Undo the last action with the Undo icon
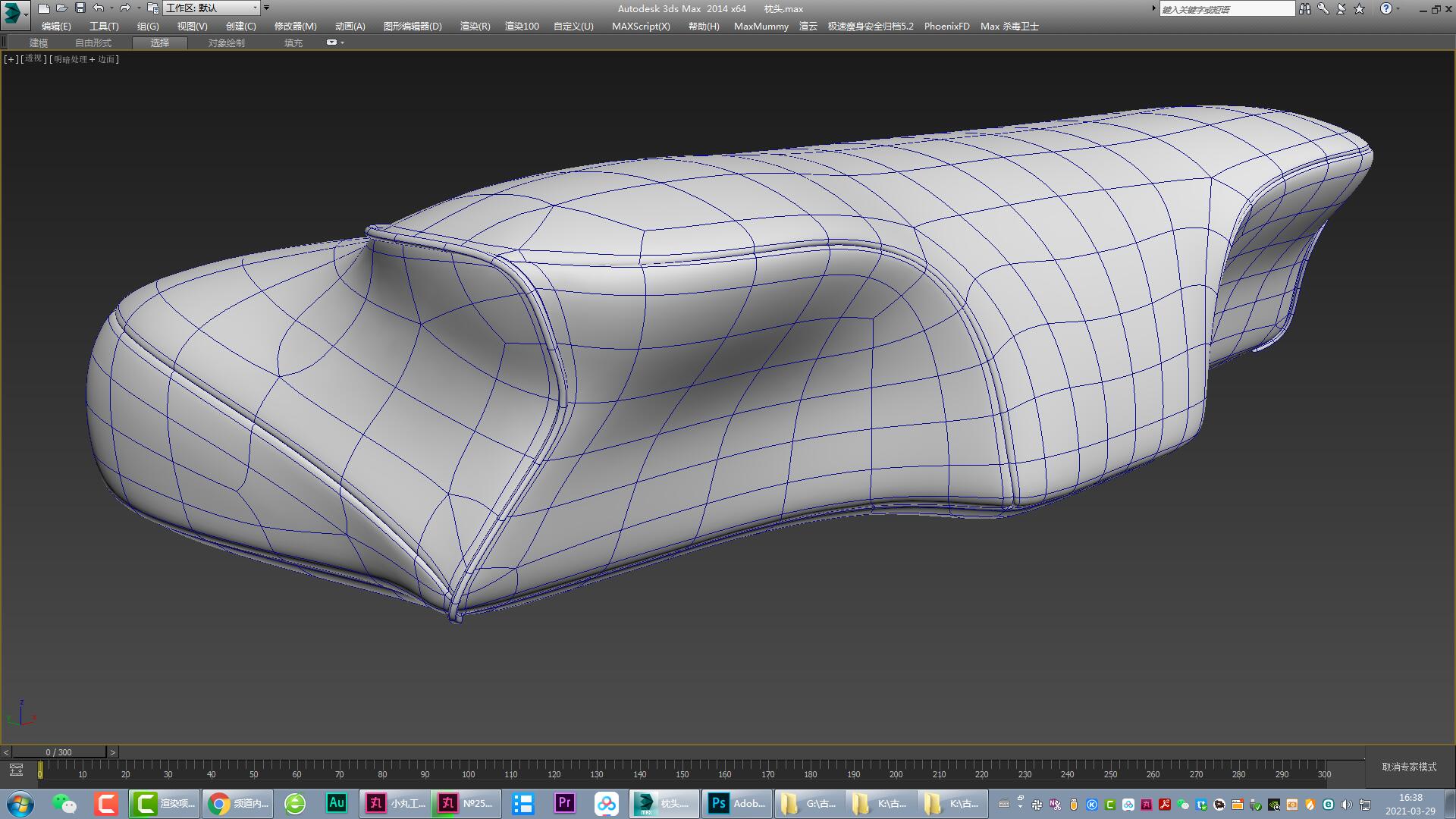The width and height of the screenshot is (1456, 819). (97, 8)
